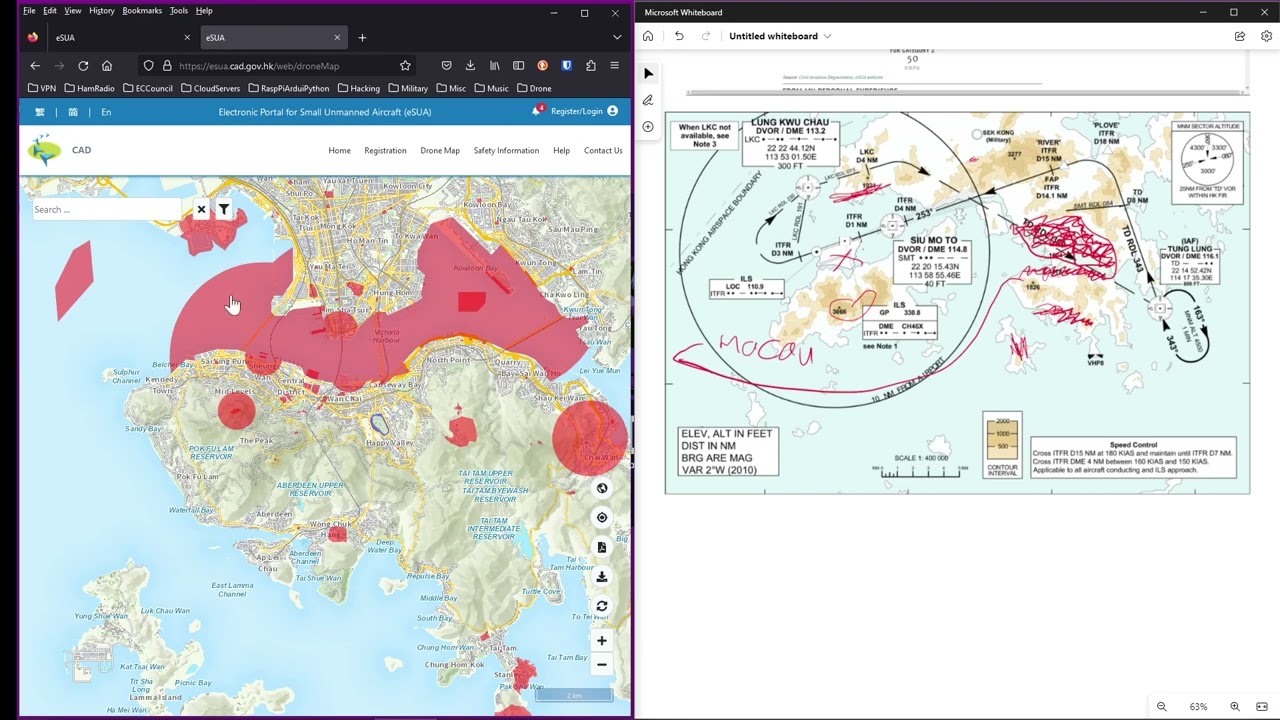Select the Whiteboard pen inking tool
This screenshot has width=1280, height=720.
coord(648,100)
